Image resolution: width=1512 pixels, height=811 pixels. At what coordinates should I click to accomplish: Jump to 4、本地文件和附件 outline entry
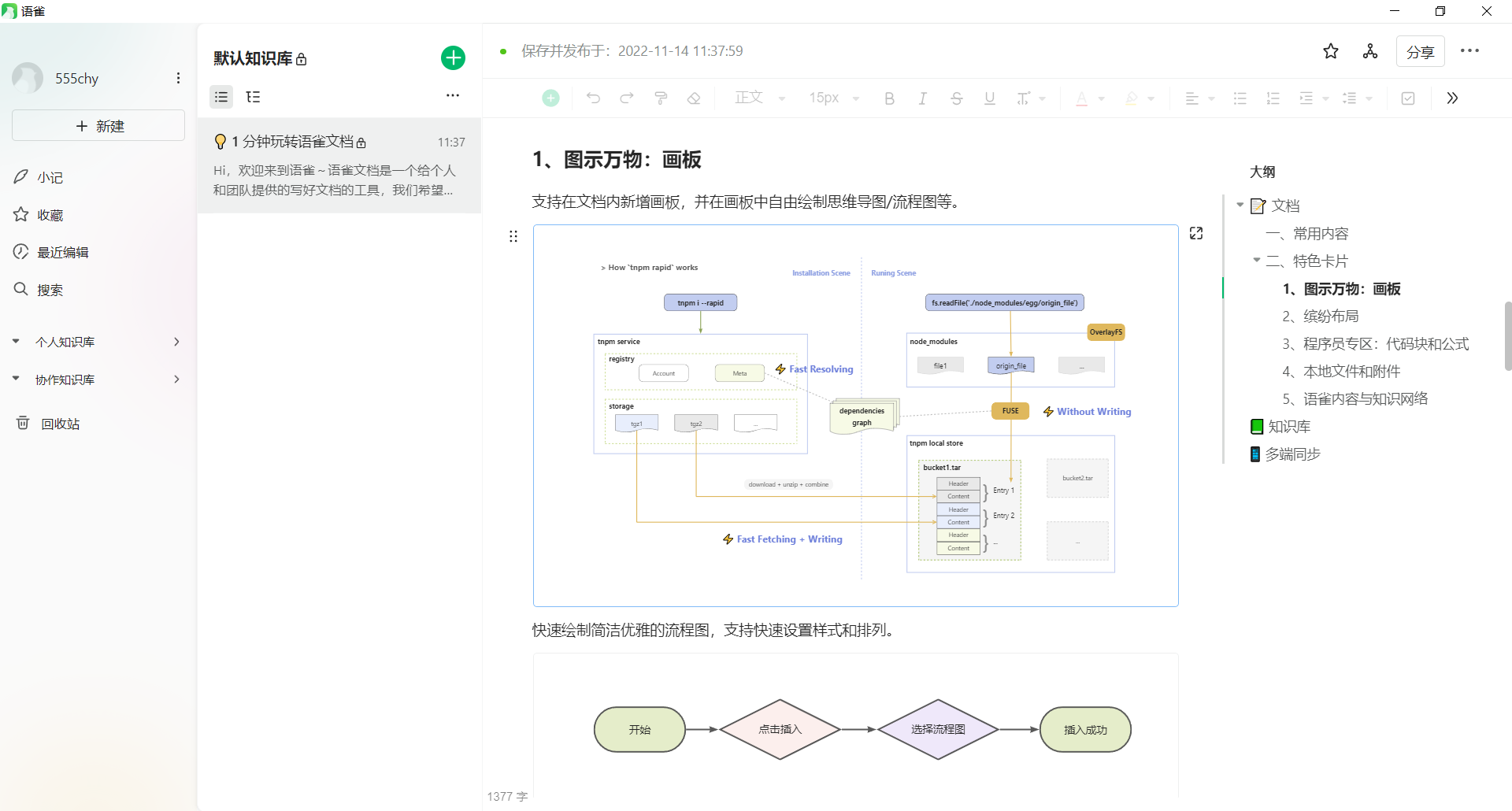pos(1341,371)
